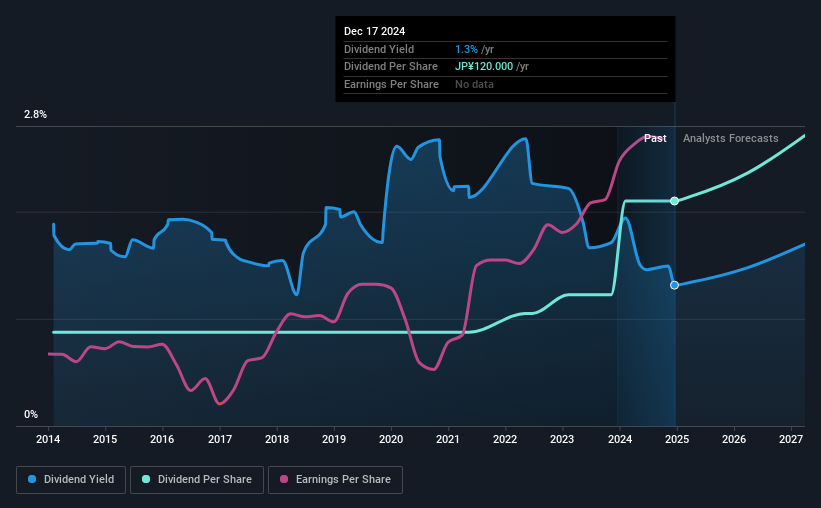Click the 2.8% y-axis label
Image resolution: width=821 pixels, height=508 pixels.
coord(35,114)
